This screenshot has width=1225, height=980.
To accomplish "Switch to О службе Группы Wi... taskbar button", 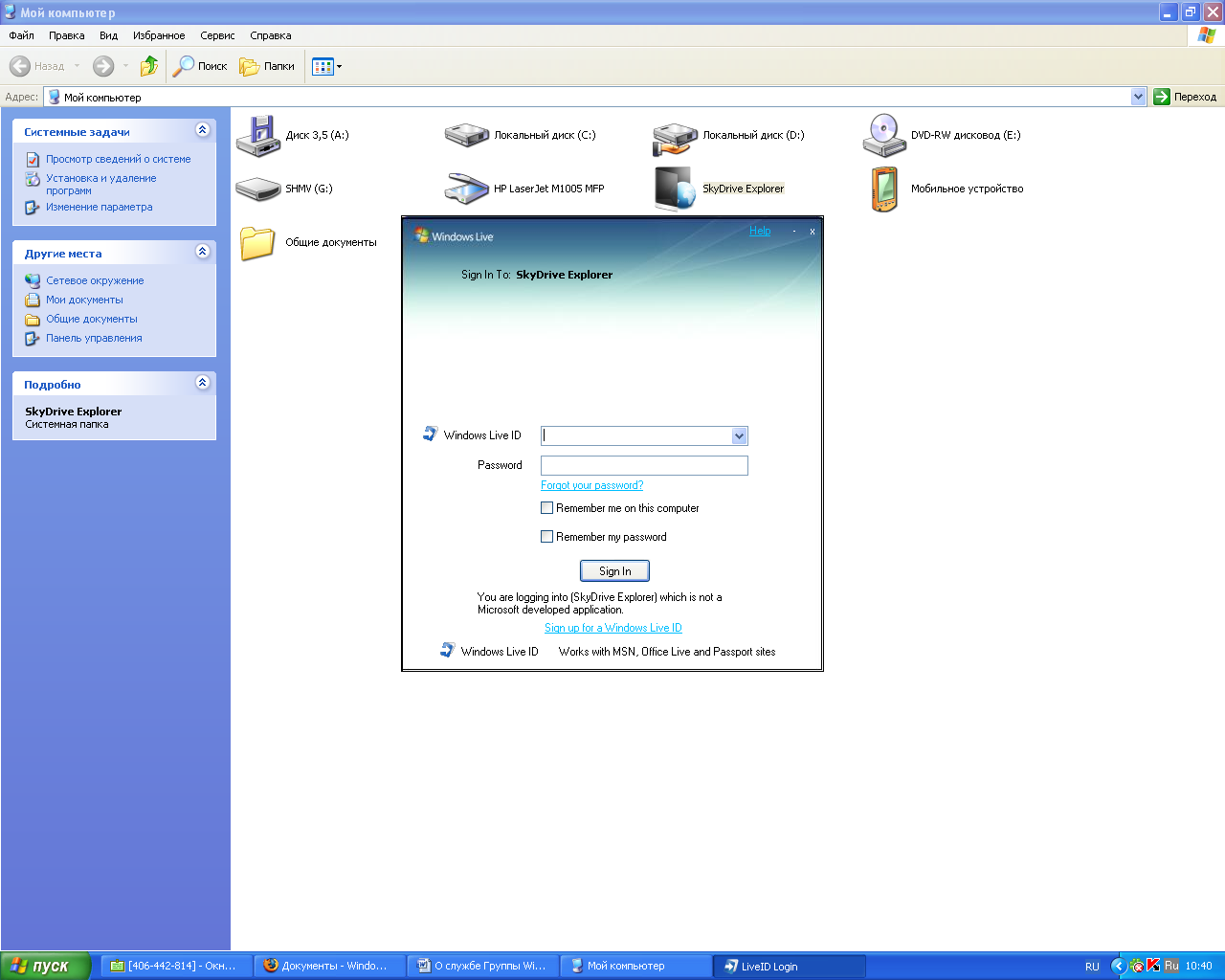I will 483,966.
